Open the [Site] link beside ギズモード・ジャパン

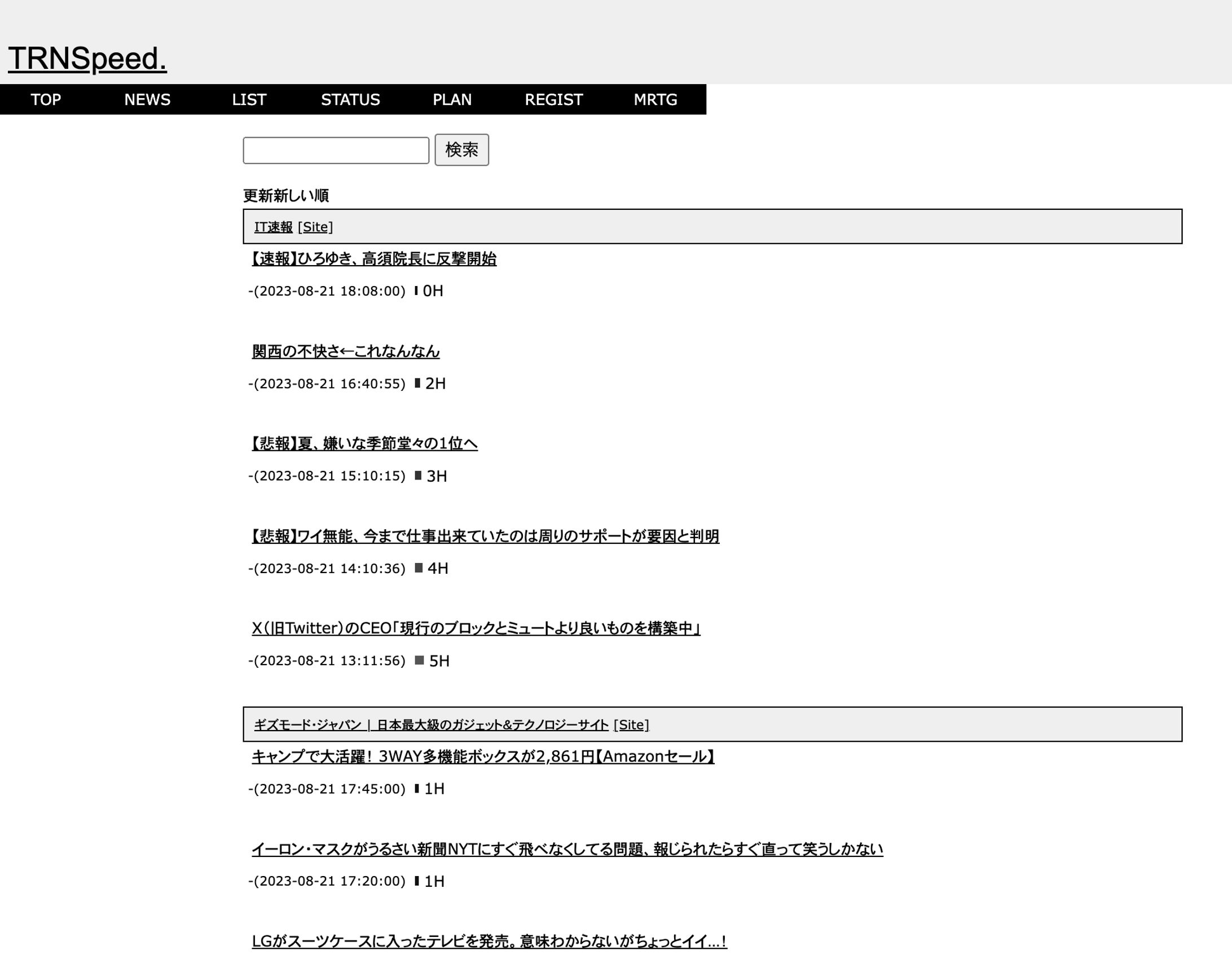[631, 725]
